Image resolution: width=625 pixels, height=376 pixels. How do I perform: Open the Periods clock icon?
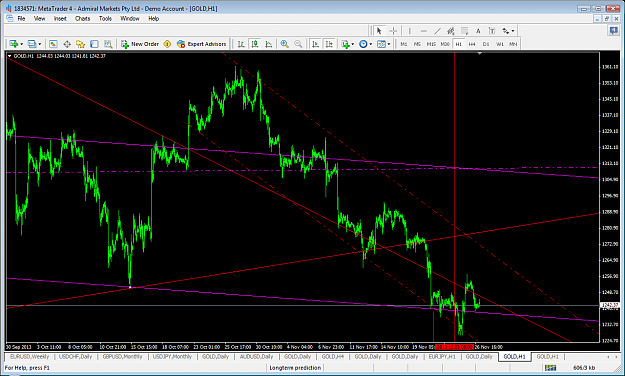point(363,44)
